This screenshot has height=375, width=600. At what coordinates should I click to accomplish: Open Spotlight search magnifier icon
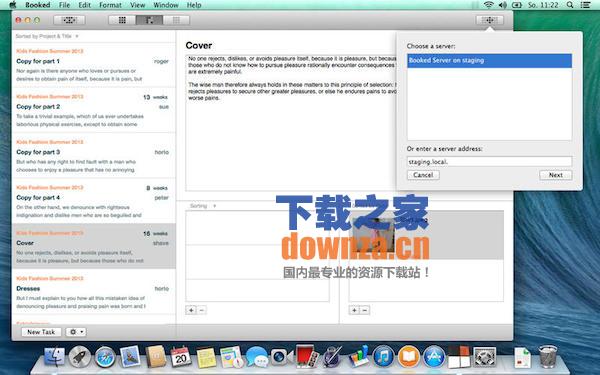(570, 5)
